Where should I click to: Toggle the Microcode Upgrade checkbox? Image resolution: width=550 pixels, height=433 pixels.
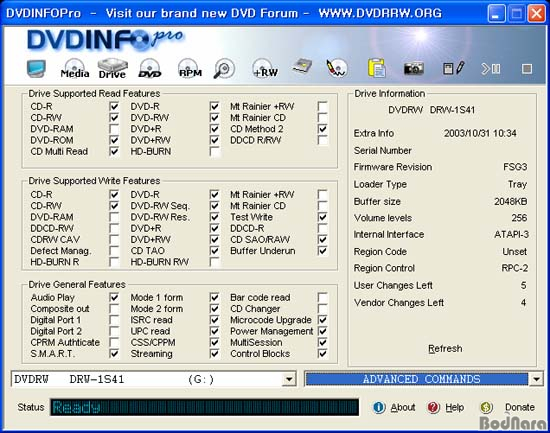322,320
